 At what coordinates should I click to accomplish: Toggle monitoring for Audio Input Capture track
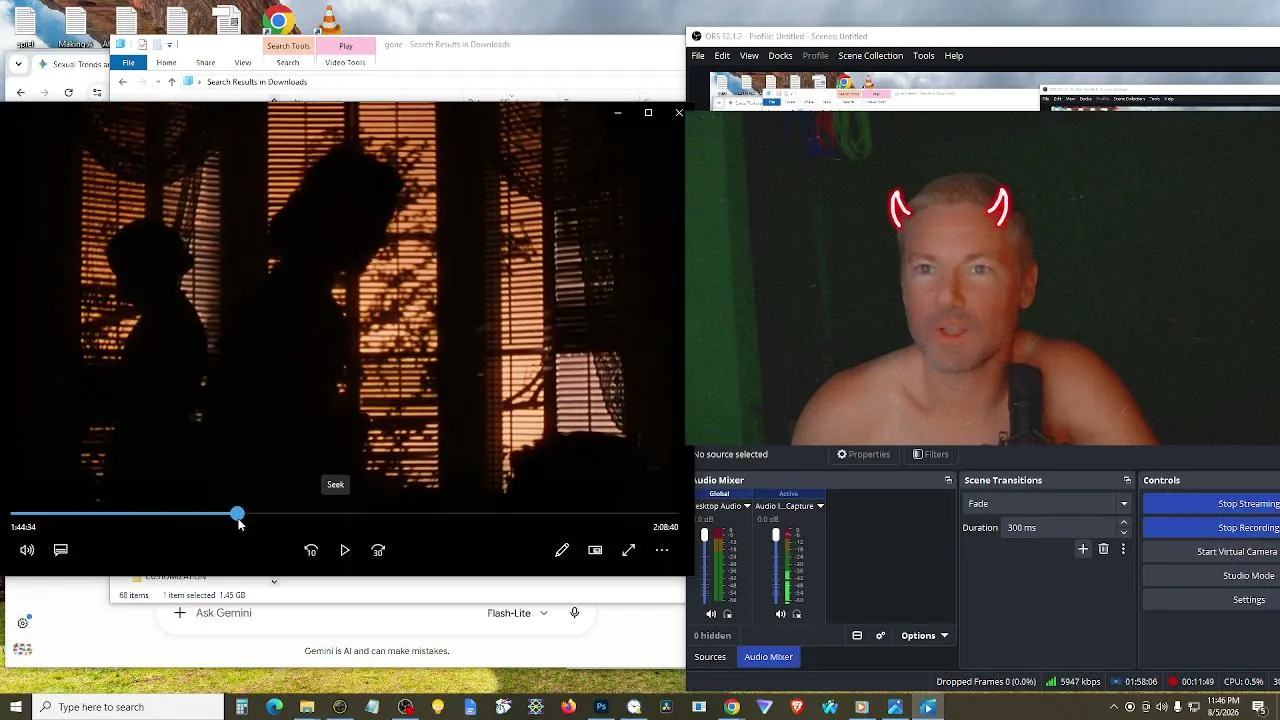[x=797, y=614]
